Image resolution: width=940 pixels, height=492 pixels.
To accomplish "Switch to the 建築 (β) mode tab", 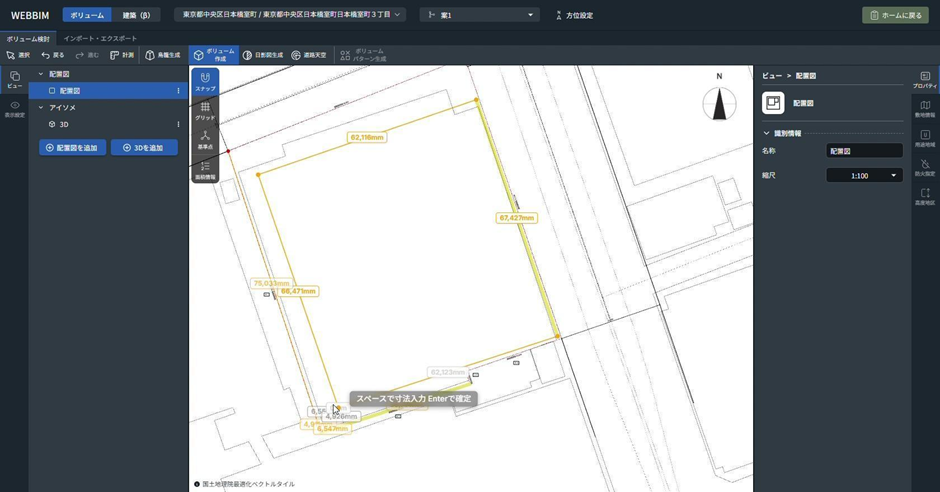I will click(136, 15).
